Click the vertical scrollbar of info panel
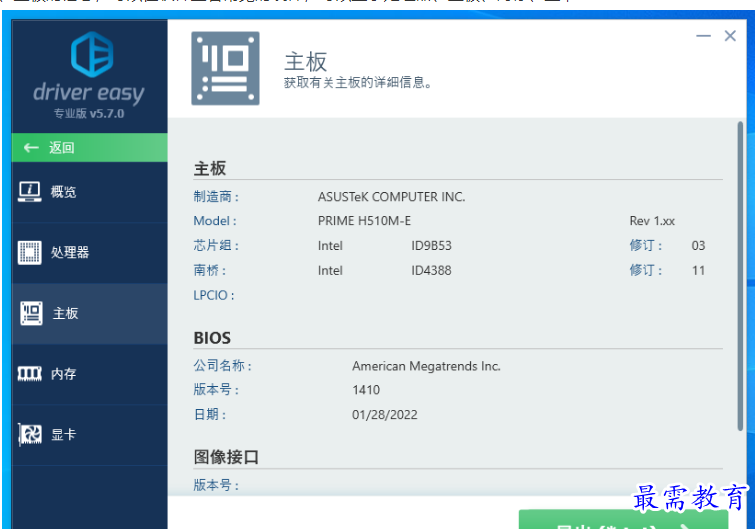The height and width of the screenshot is (529, 755). point(740,276)
